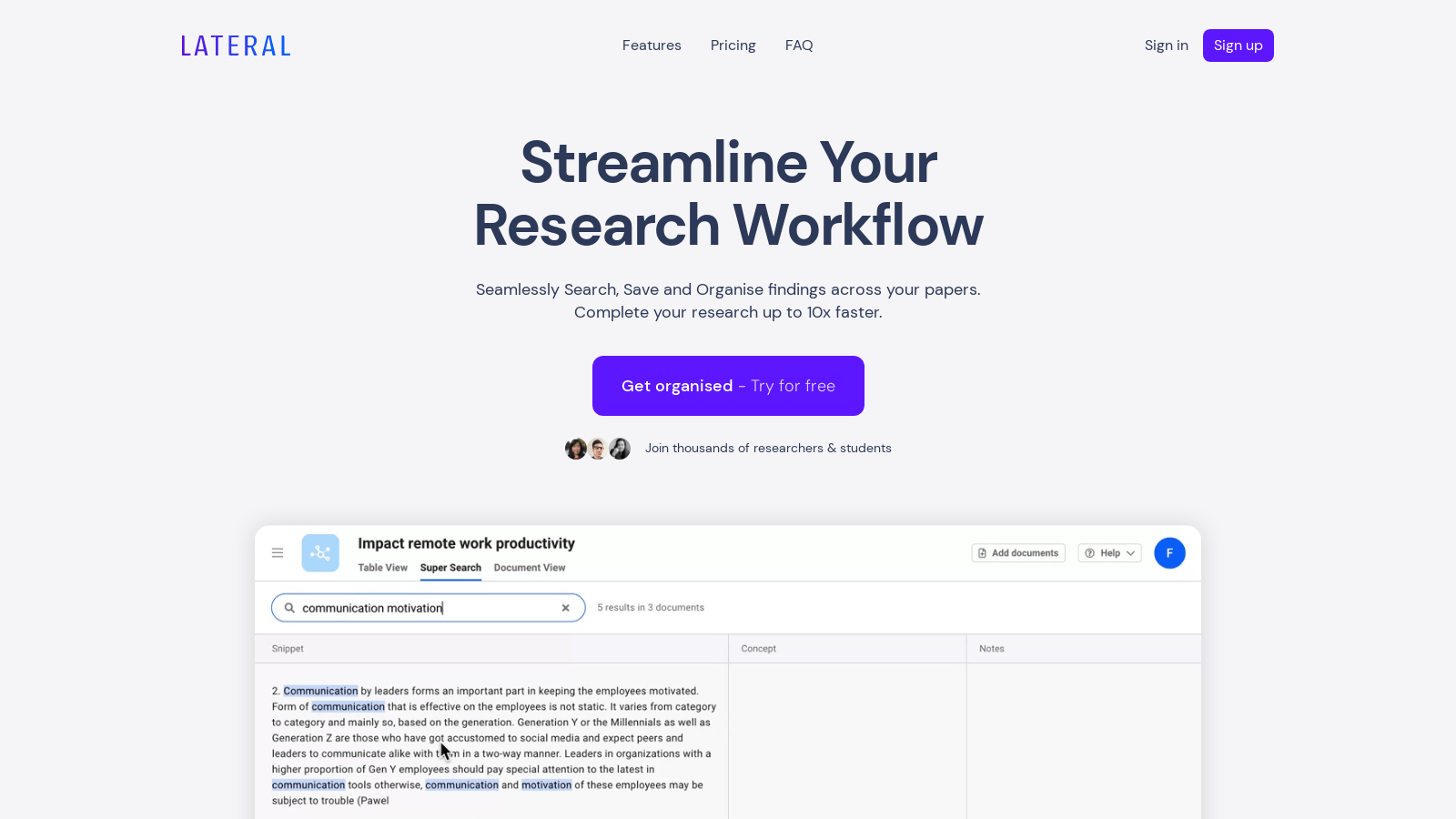The height and width of the screenshot is (819, 1456).
Task: Clear the search with X icon
Action: [566, 608]
